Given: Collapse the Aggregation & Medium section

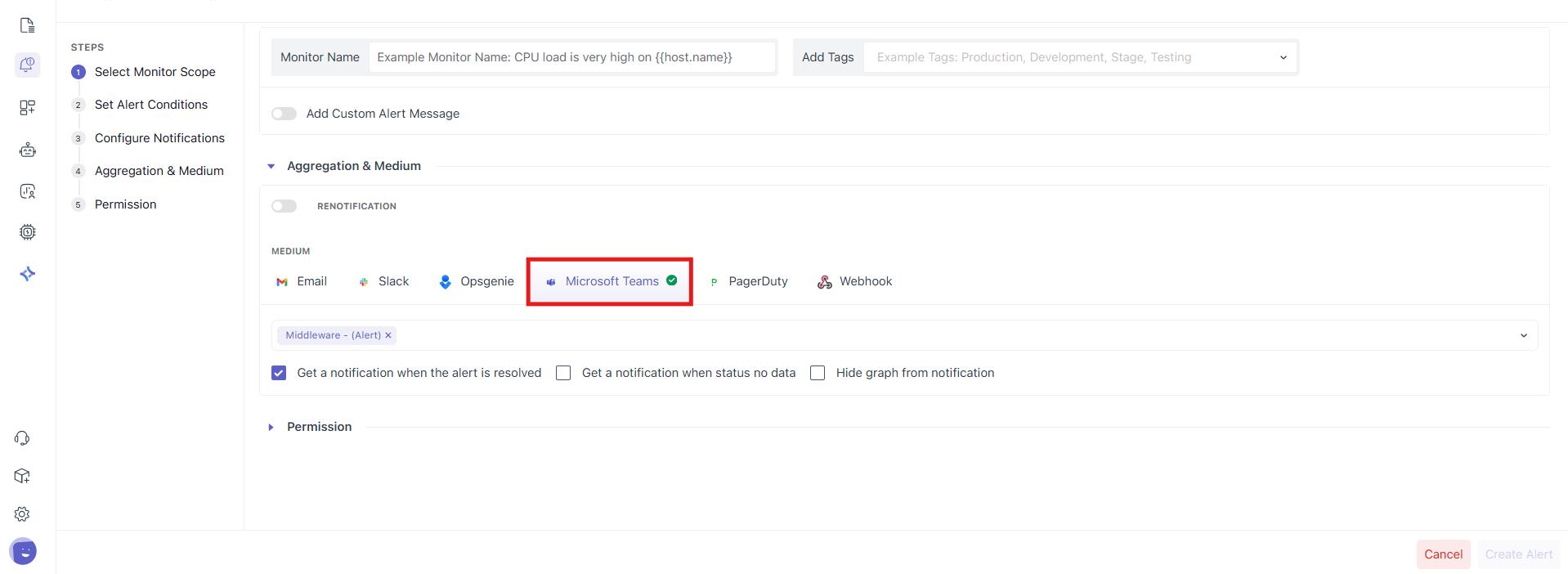Looking at the screenshot, I should [x=271, y=166].
